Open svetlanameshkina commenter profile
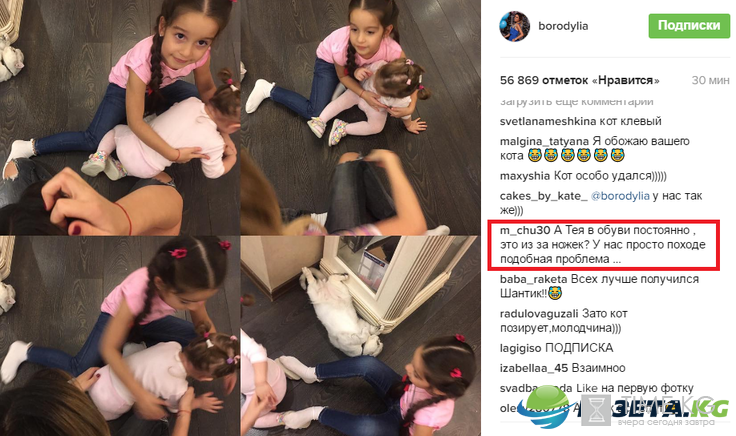The image size is (736, 436). (541, 121)
